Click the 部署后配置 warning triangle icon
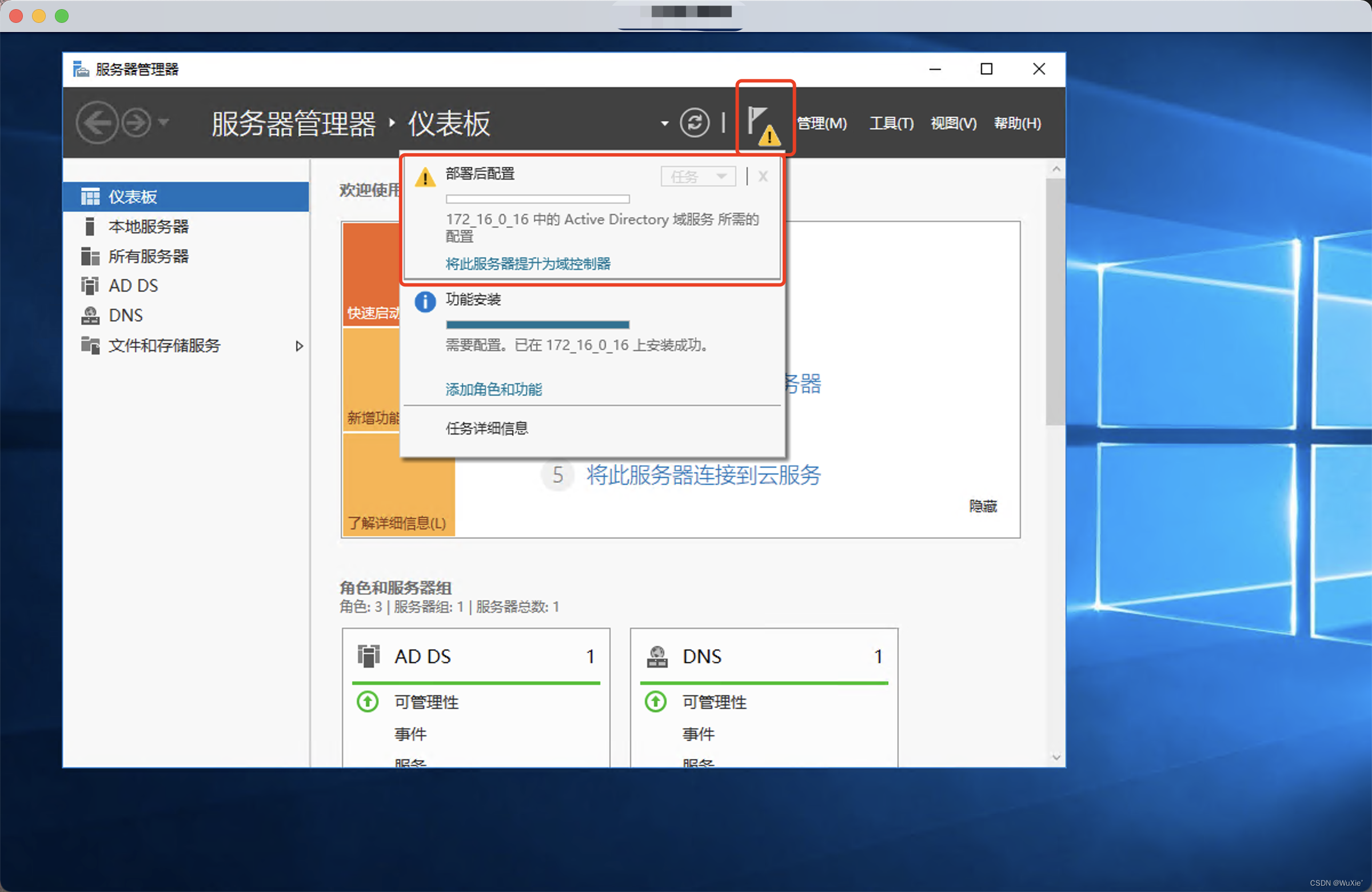 click(x=425, y=177)
